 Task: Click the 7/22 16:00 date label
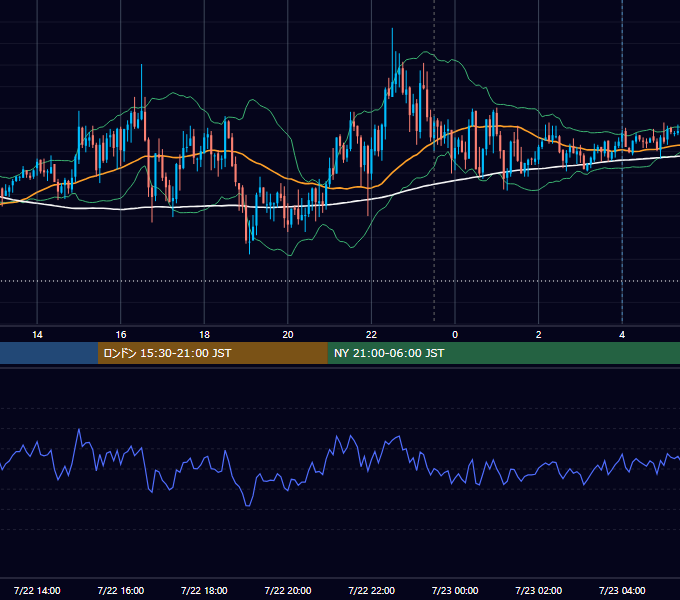(x=121, y=590)
